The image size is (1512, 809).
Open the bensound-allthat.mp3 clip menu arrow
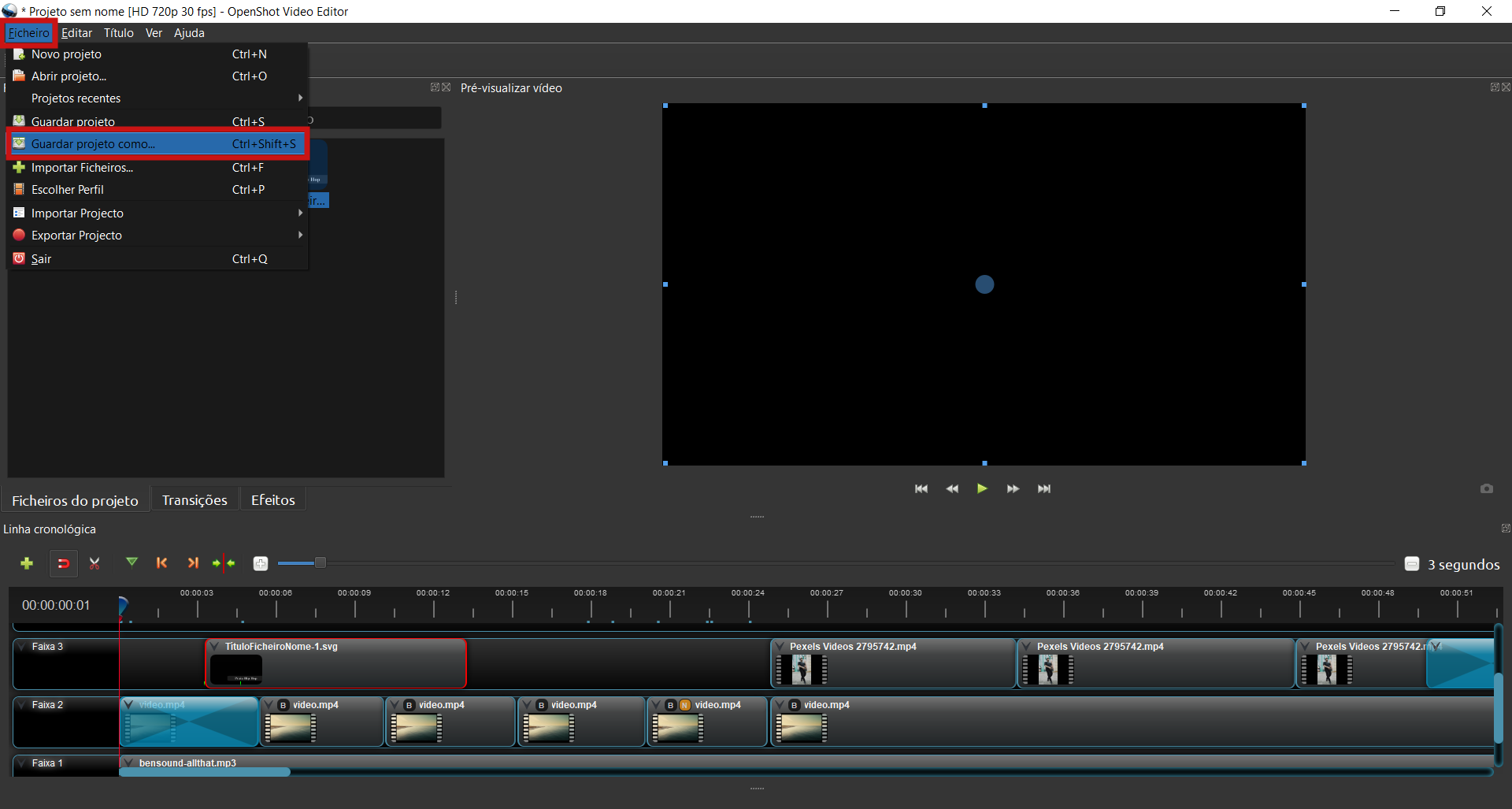(128, 763)
